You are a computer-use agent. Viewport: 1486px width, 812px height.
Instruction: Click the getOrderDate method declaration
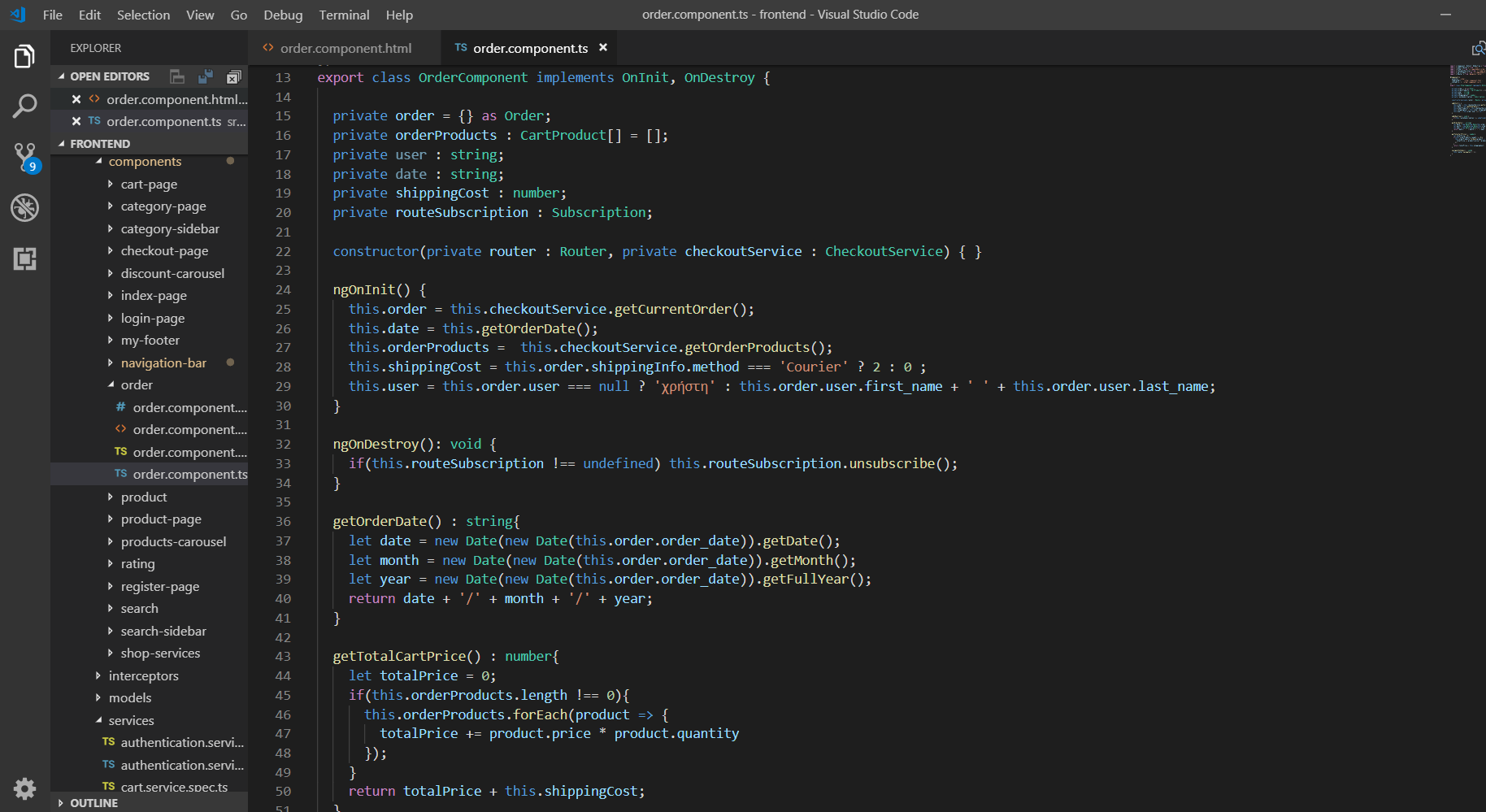380,522
